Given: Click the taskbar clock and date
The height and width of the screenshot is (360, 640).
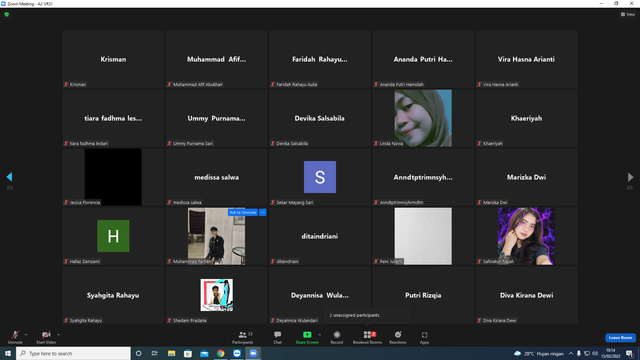Looking at the screenshot, I should pos(611,353).
